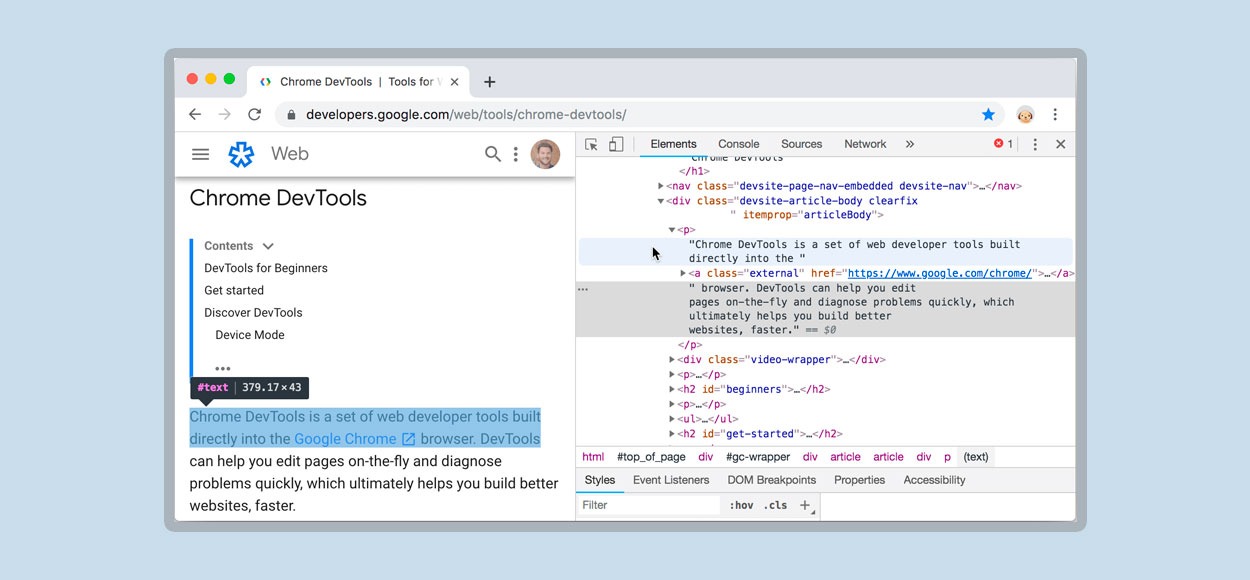Click #gc-wrapper in the breadcrumb trail
This screenshot has height=580, width=1250.
click(757, 457)
